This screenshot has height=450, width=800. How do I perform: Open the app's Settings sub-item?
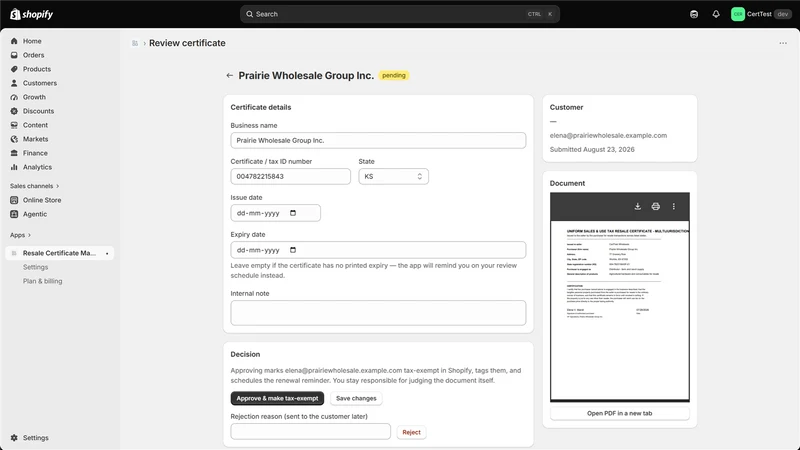pos(35,267)
